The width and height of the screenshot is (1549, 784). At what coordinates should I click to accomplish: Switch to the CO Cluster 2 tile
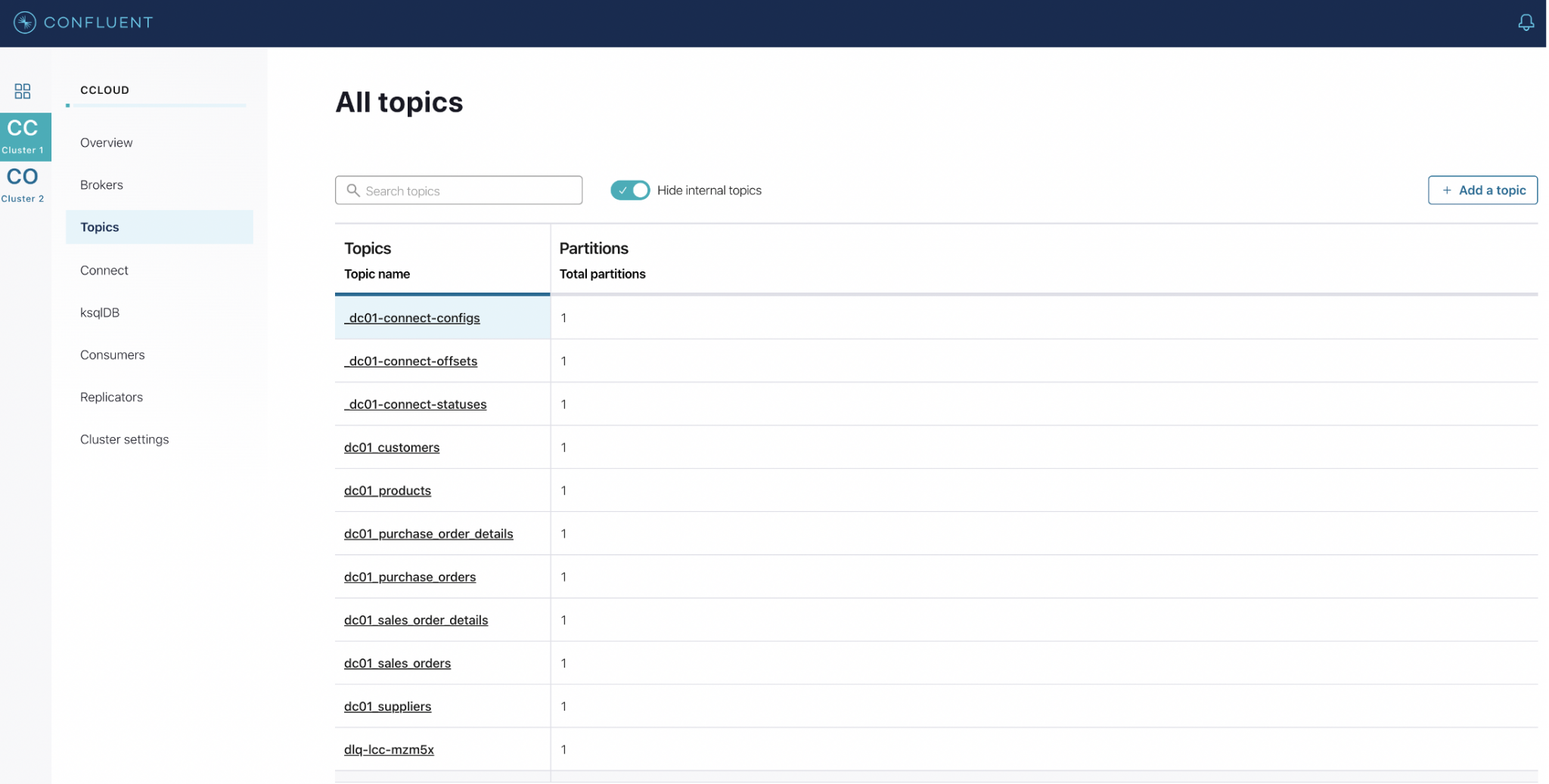[23, 184]
